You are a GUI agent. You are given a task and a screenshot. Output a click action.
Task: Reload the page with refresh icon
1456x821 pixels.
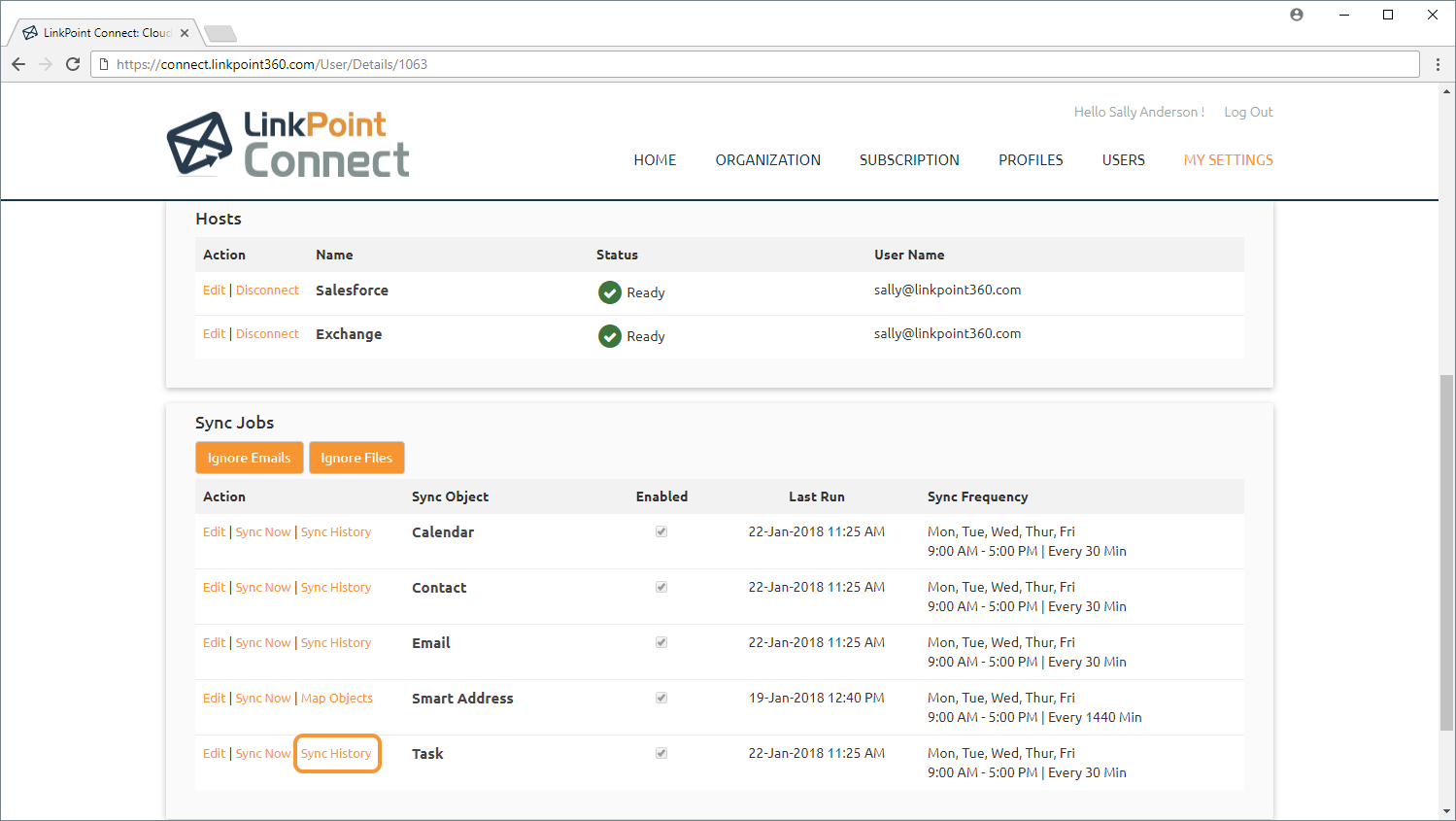(73, 64)
